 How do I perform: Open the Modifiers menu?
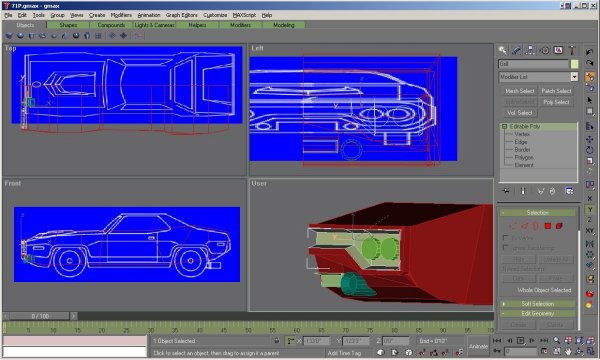tap(121, 15)
